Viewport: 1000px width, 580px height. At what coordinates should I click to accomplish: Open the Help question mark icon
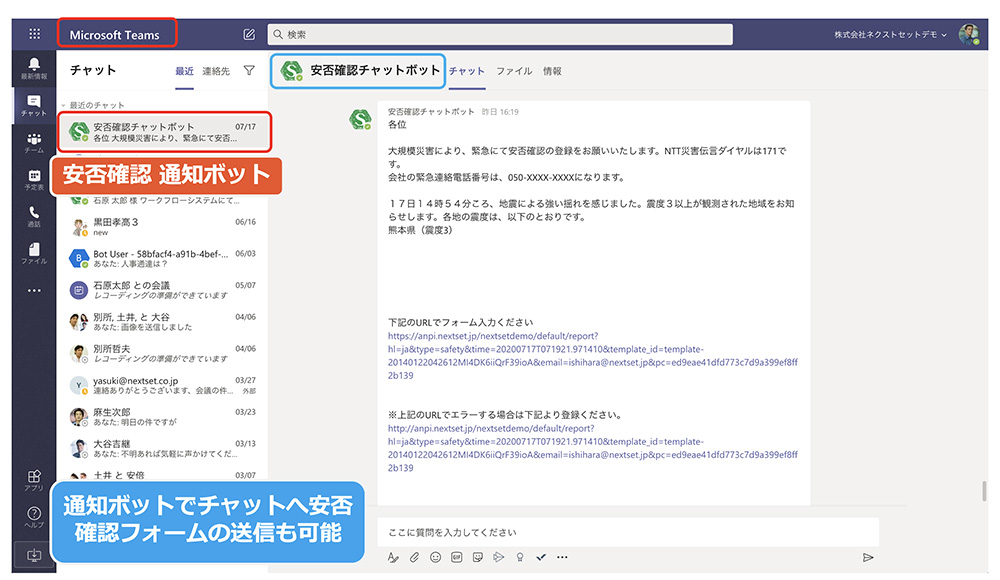click(x=34, y=517)
